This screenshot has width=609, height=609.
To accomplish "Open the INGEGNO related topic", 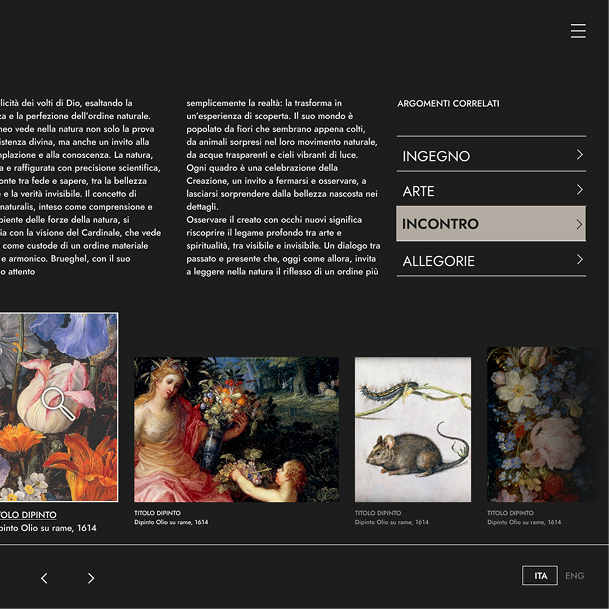I will pyautogui.click(x=491, y=155).
